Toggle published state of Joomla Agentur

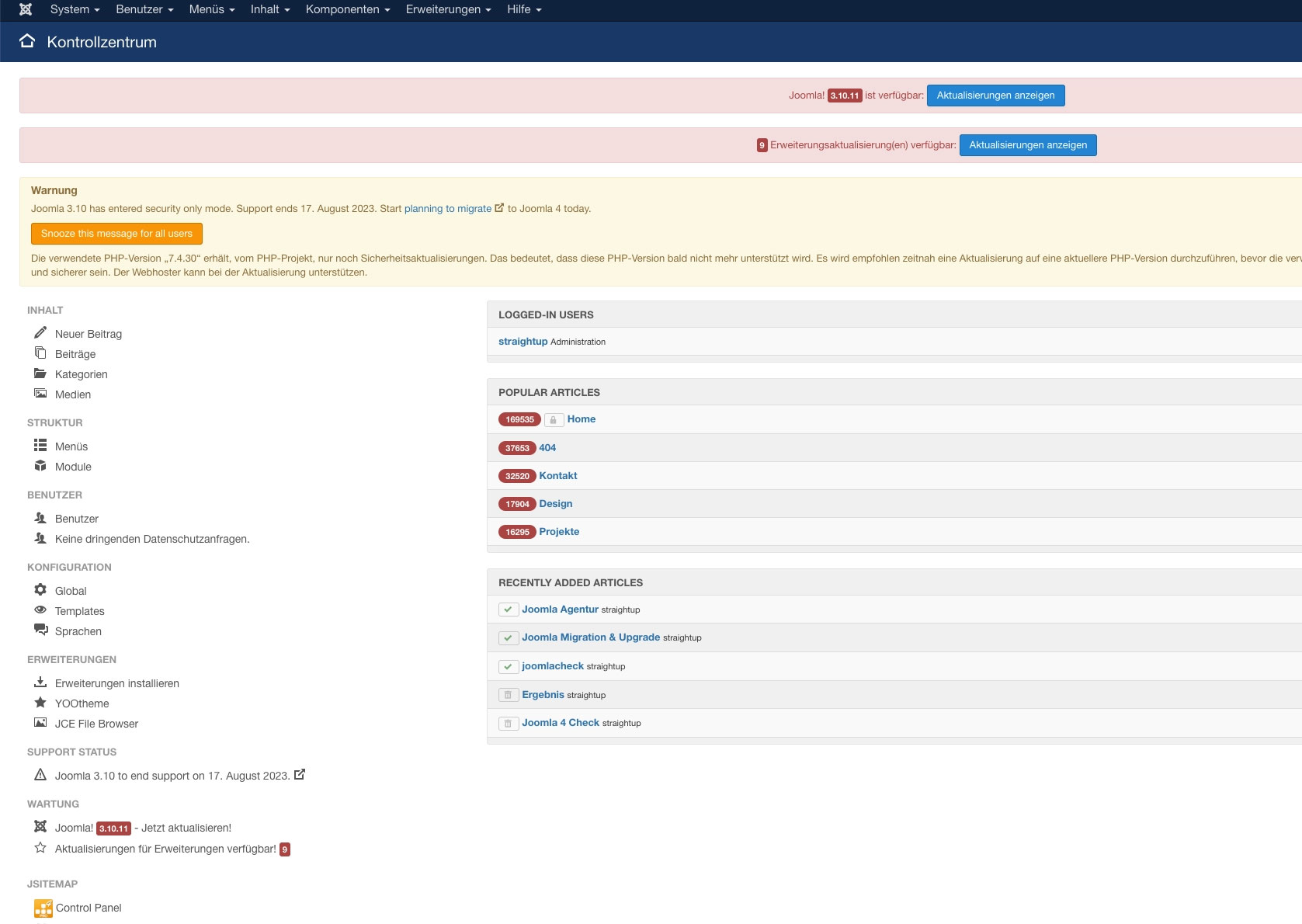click(x=509, y=610)
